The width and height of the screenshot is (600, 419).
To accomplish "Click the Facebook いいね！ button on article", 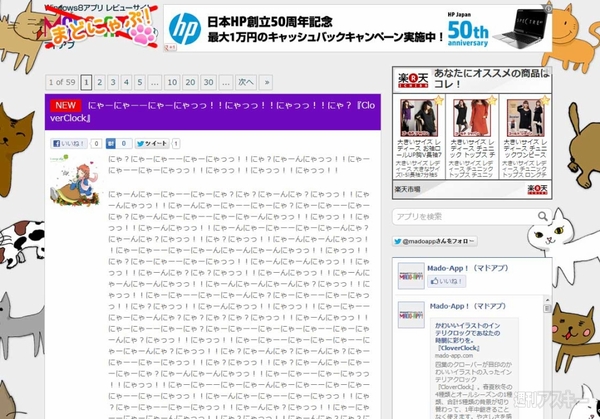I will (69, 143).
